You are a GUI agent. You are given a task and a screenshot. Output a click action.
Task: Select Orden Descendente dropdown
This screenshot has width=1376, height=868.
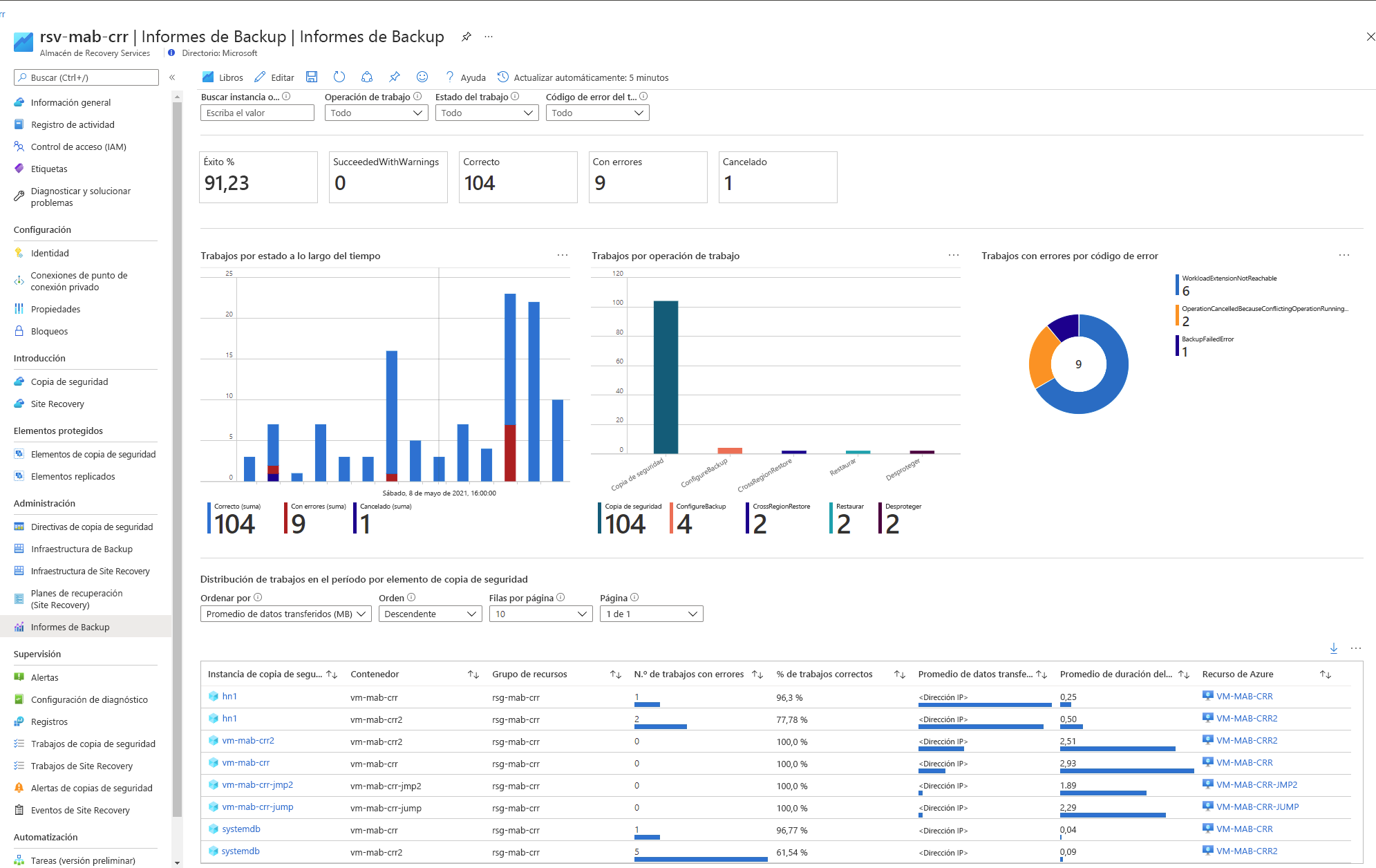pos(429,613)
